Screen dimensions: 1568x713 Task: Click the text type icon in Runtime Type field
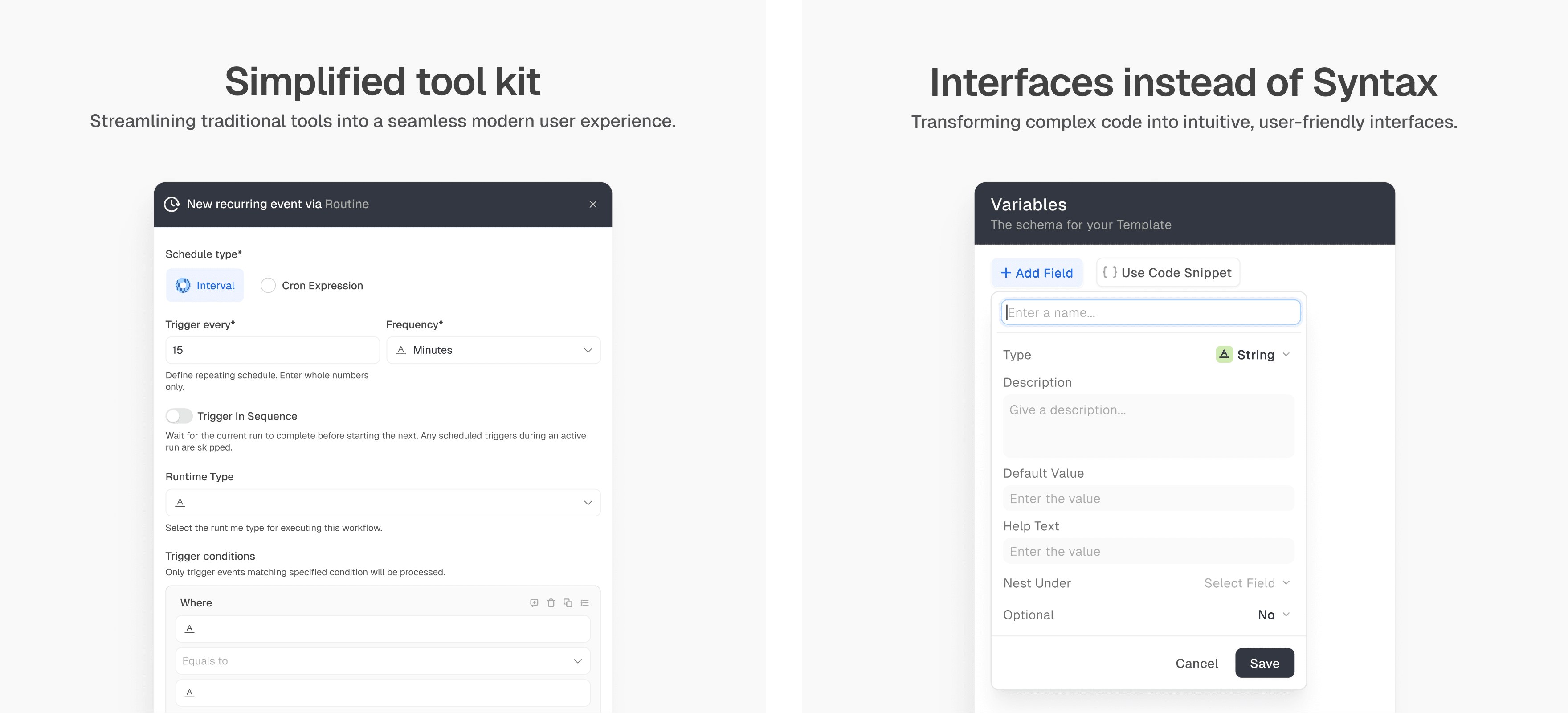(x=180, y=502)
